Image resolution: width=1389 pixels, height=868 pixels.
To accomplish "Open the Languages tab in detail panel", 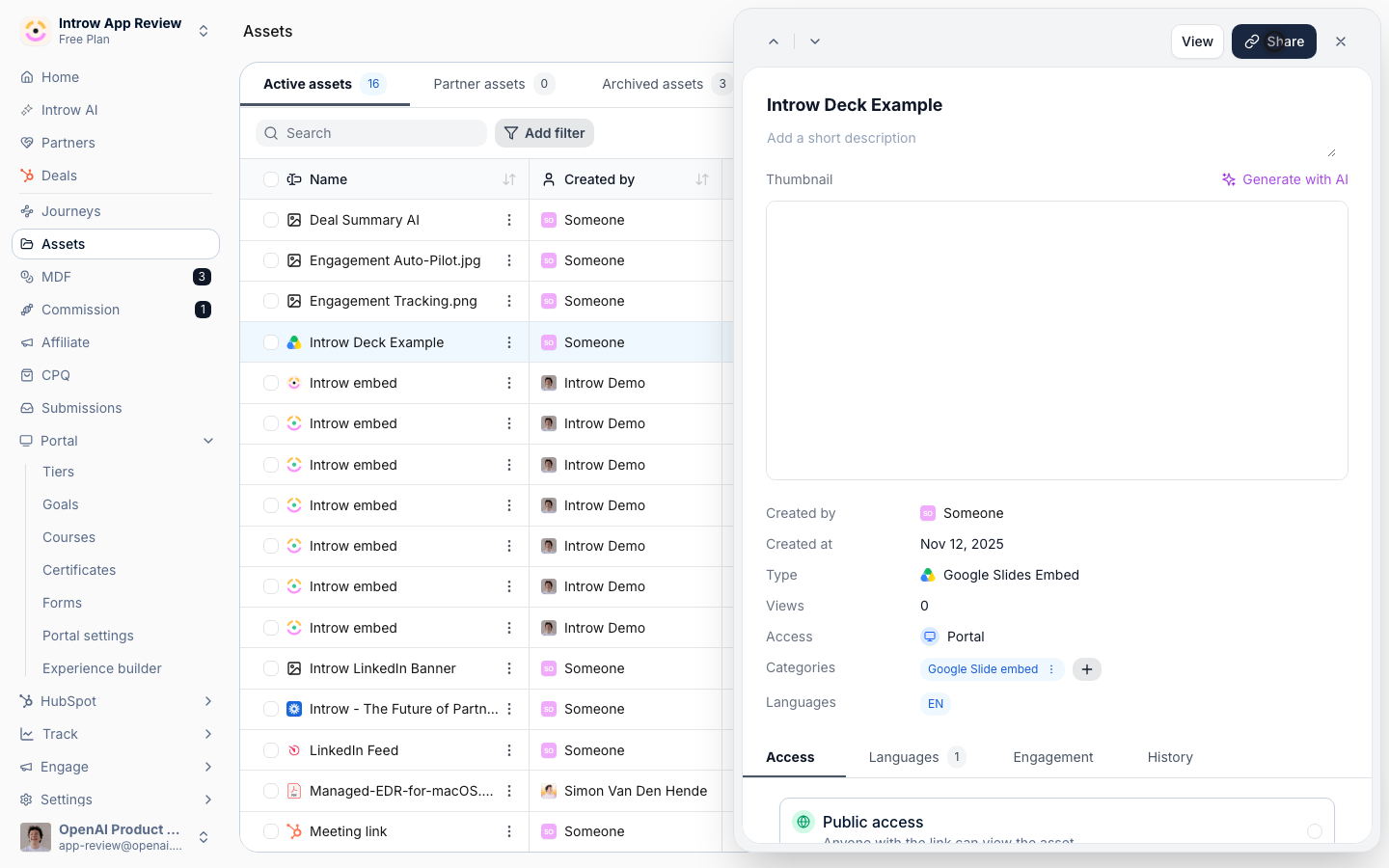I will pos(917,757).
